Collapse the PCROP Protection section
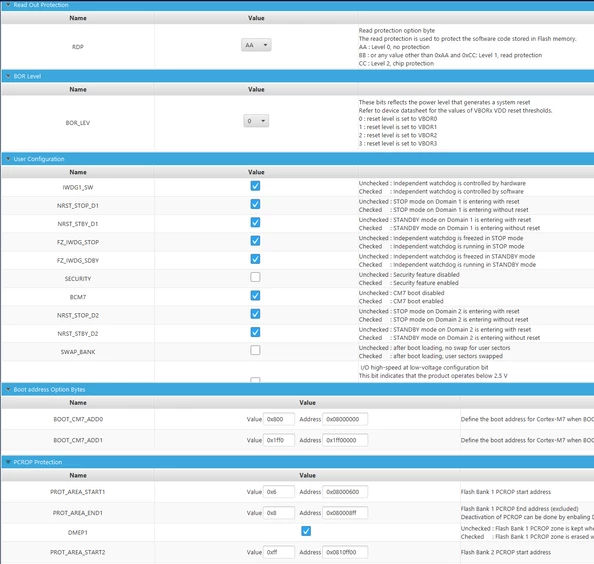This screenshot has width=594, height=564. point(8,462)
